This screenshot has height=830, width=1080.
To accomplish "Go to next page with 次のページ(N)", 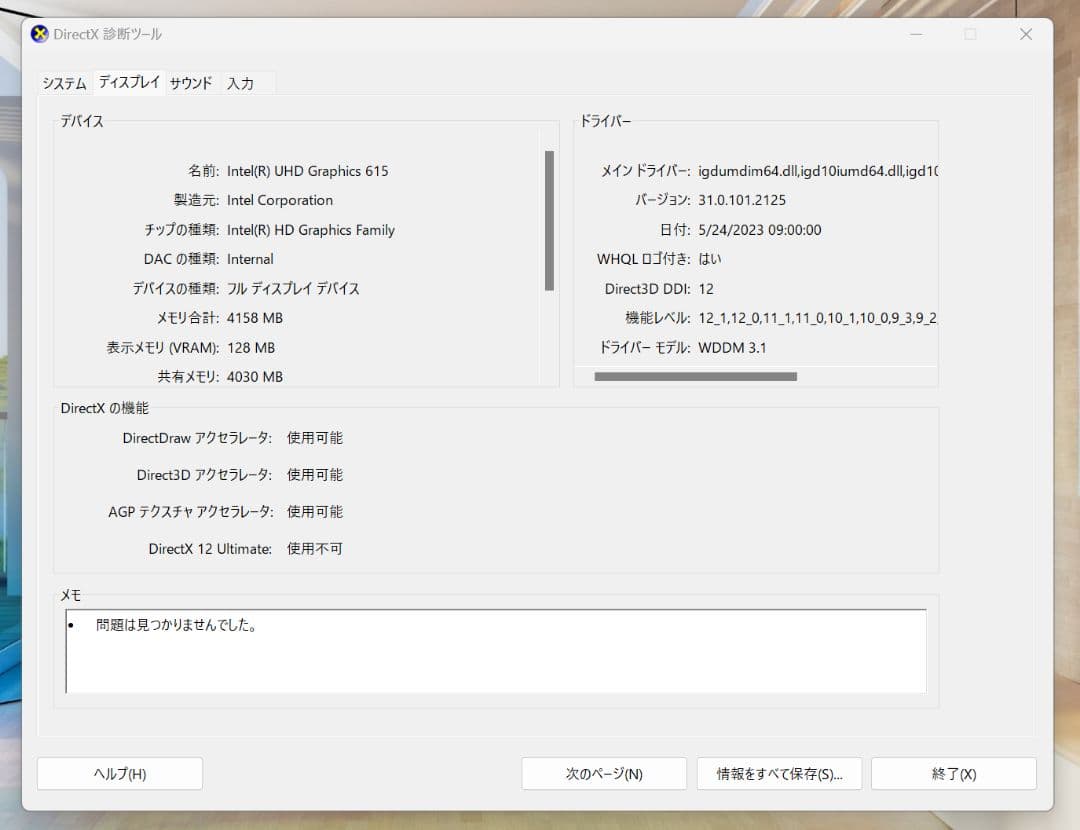I will (604, 773).
